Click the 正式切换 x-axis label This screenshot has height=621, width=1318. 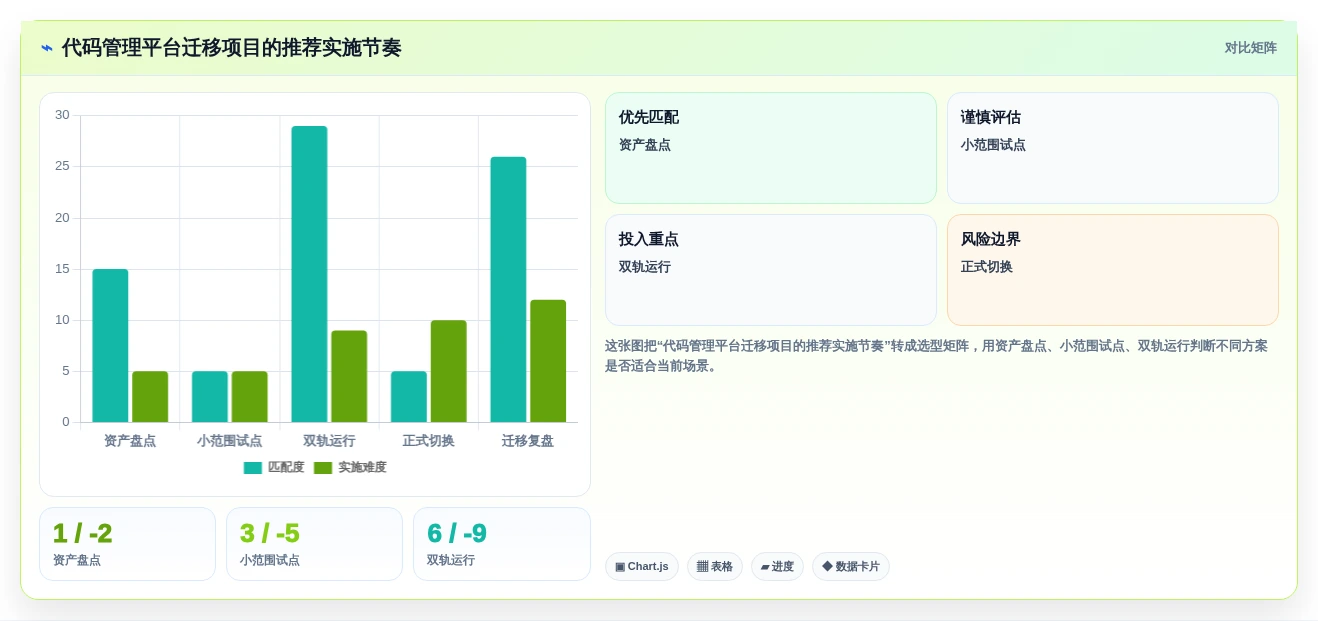429,441
